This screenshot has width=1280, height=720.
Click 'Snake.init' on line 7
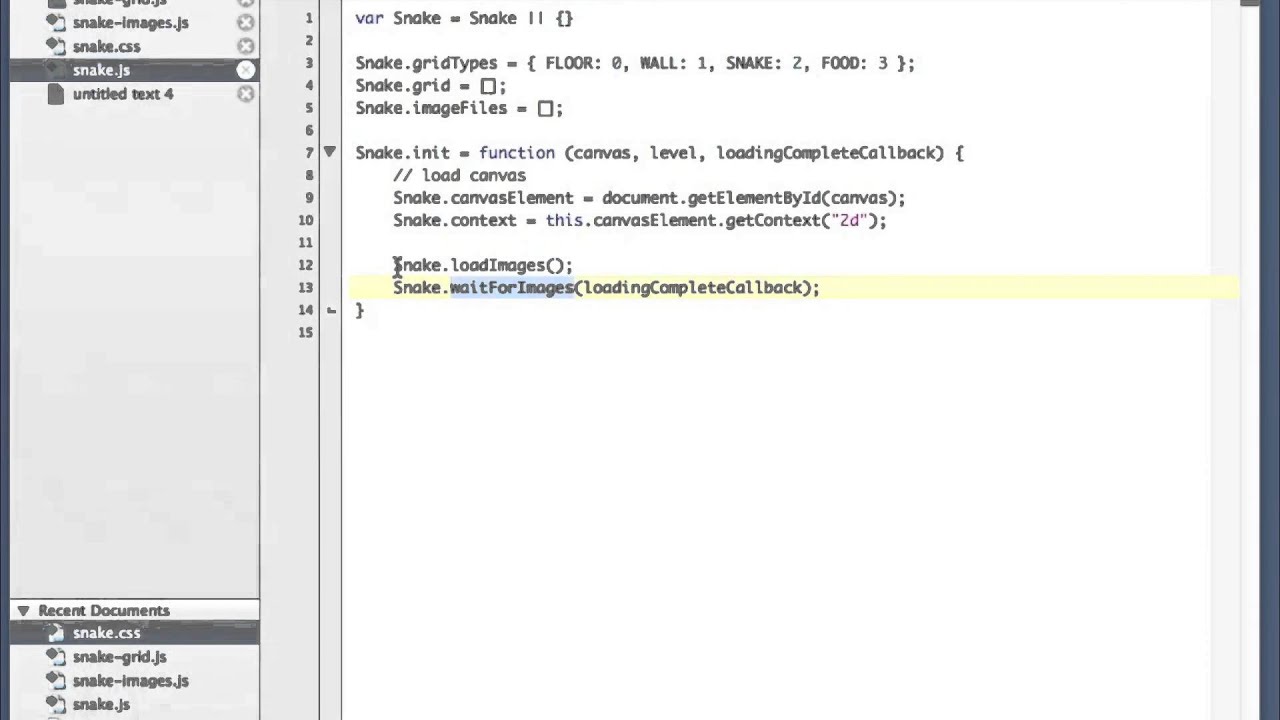click(x=402, y=153)
